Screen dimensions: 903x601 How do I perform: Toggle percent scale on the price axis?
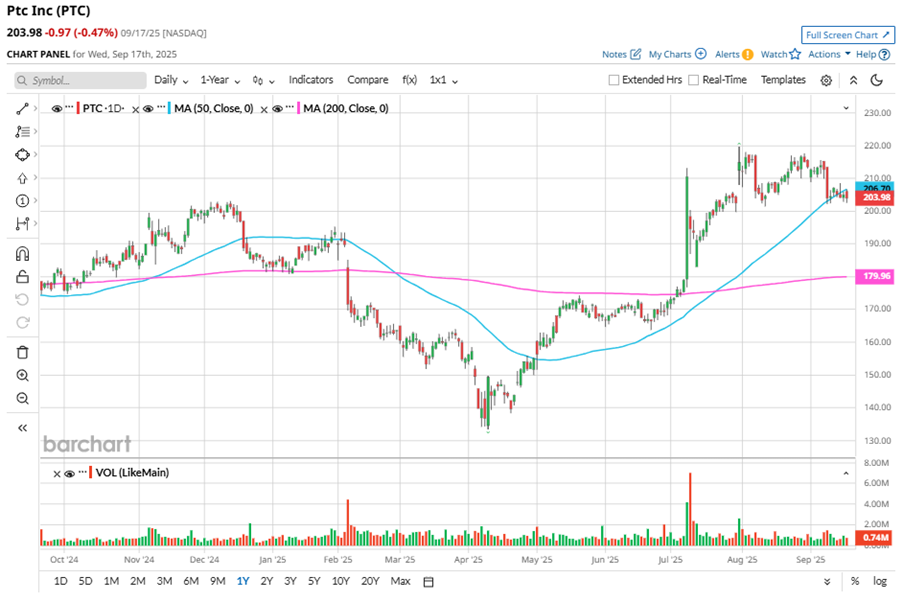(x=855, y=581)
